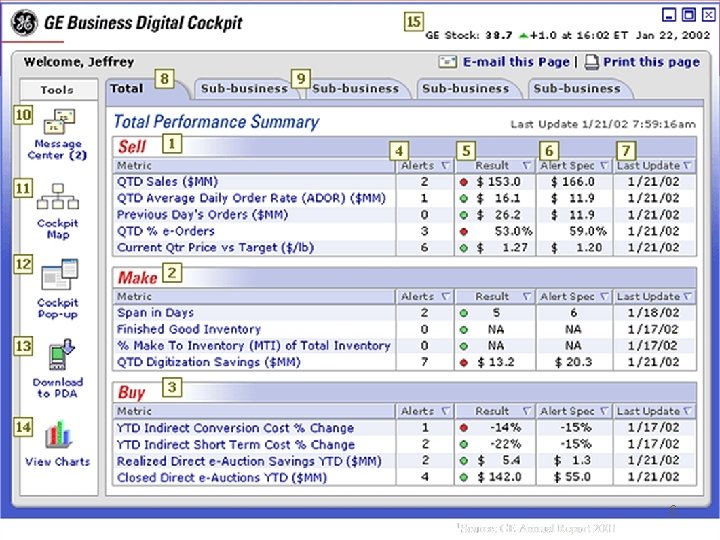Image resolution: width=720 pixels, height=540 pixels.
Task: Click the '$ 20.3' alert spec value
Action: (573, 362)
